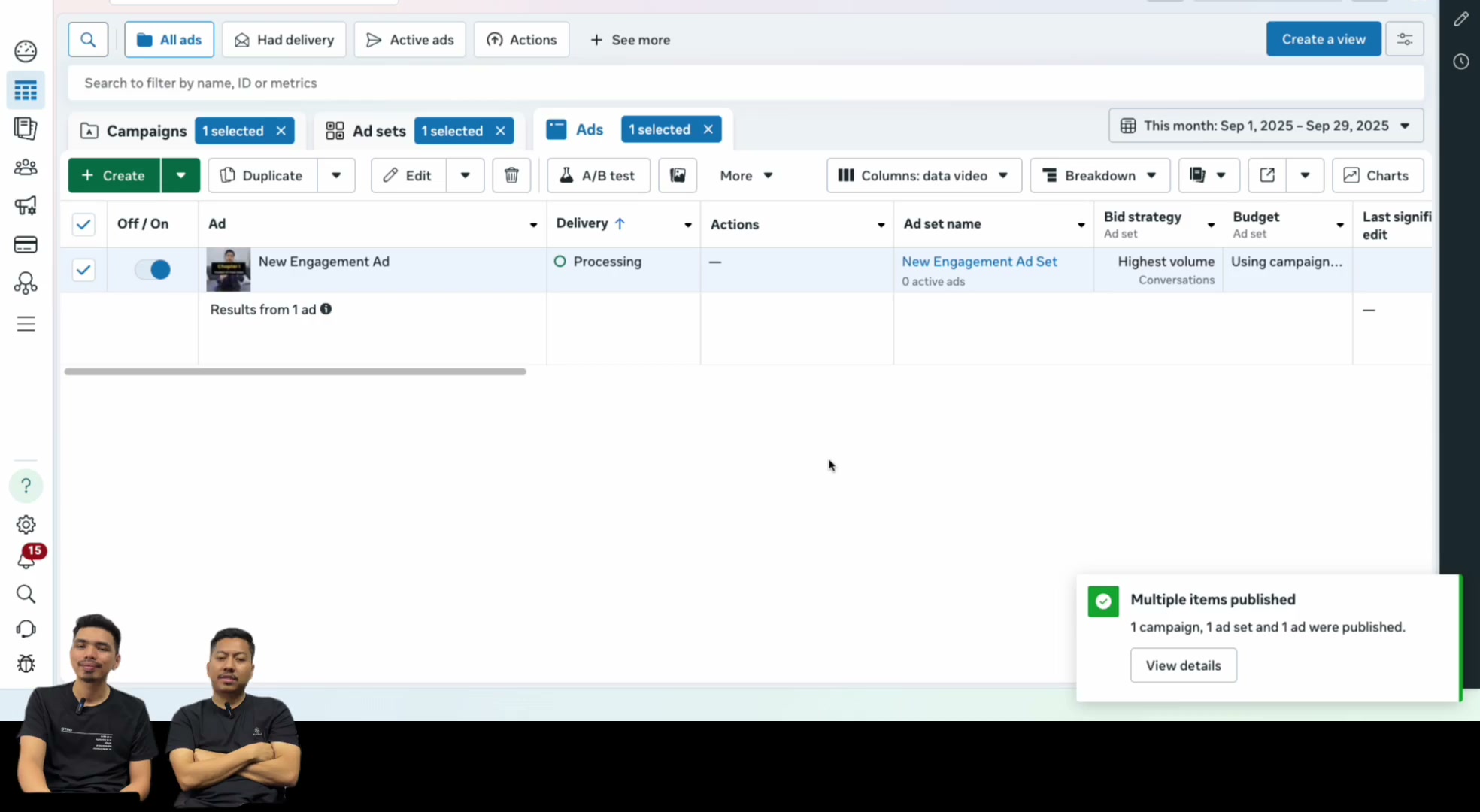The width and height of the screenshot is (1480, 812).
Task: Click the A/B test button
Action: tap(599, 176)
